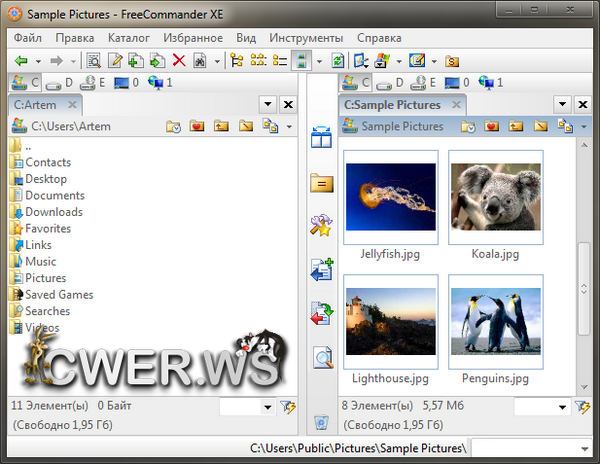Switch to the C:Sample Pictures tab
The height and width of the screenshot is (464, 600).
[392, 104]
